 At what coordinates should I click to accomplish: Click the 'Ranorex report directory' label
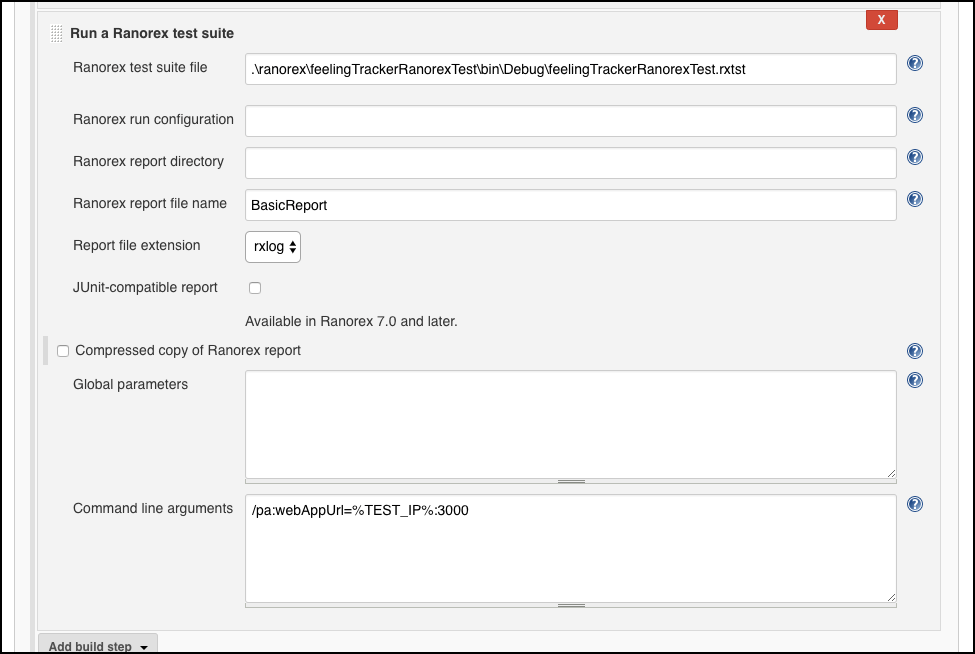149,162
